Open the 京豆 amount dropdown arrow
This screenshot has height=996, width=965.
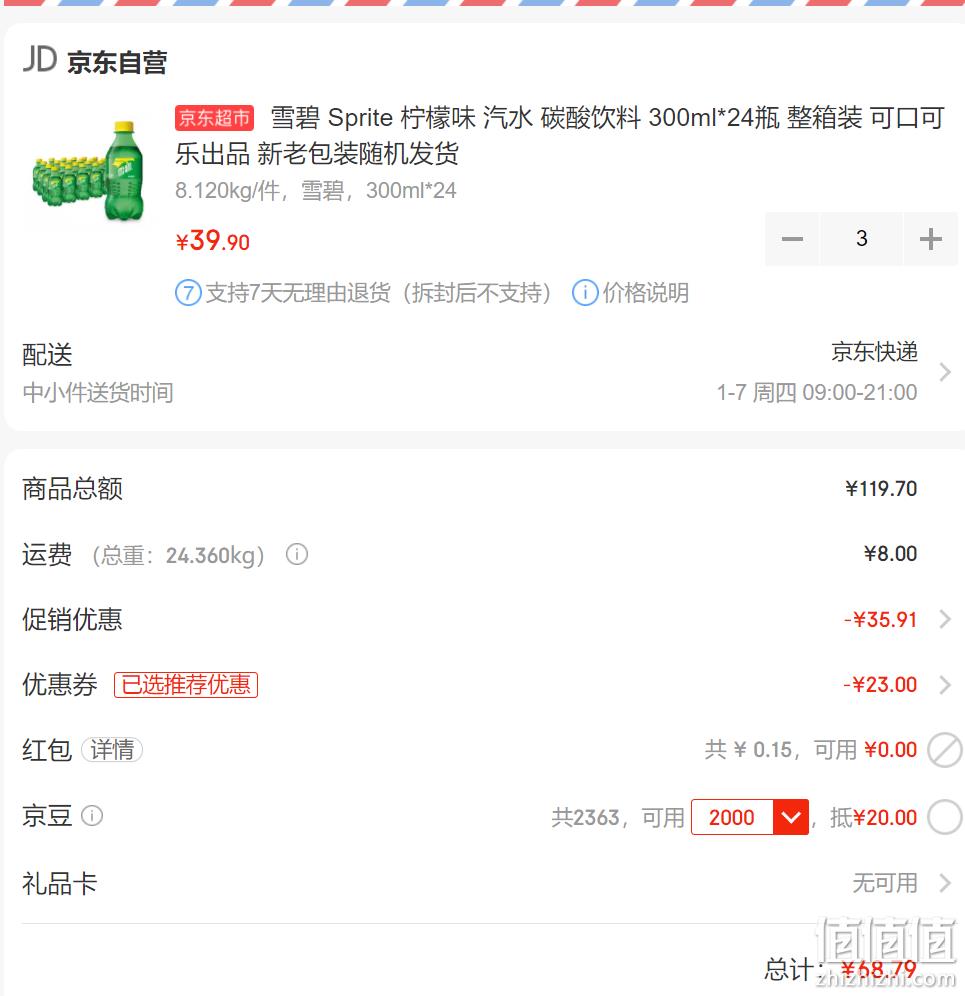790,817
